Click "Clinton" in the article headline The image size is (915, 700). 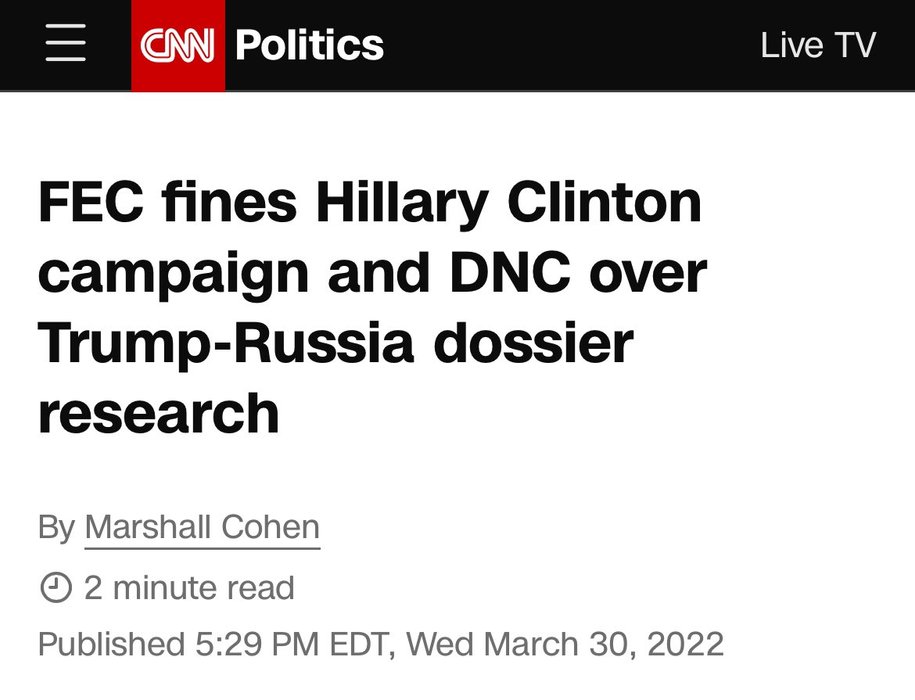pos(605,205)
